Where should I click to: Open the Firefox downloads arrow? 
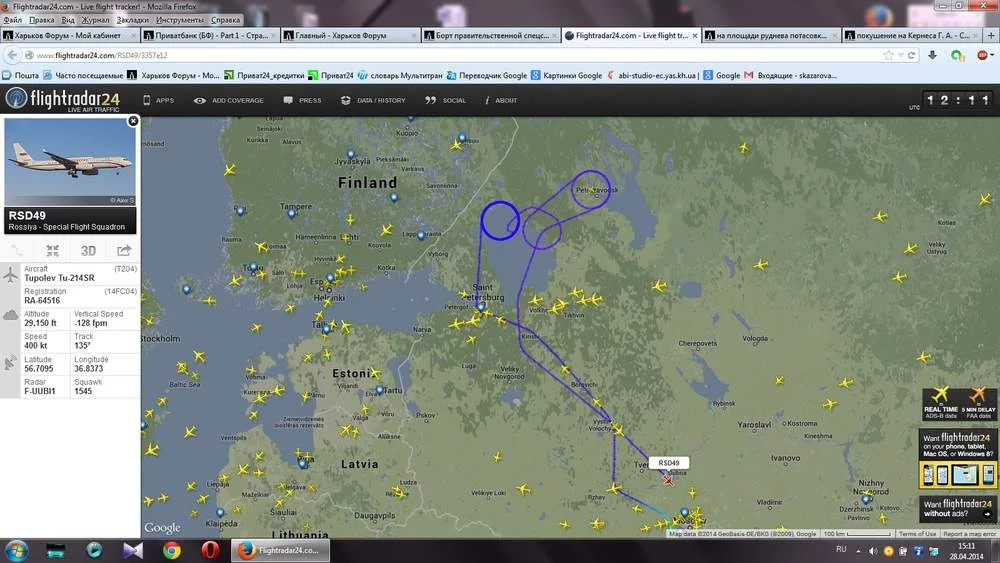pyautogui.click(x=932, y=55)
